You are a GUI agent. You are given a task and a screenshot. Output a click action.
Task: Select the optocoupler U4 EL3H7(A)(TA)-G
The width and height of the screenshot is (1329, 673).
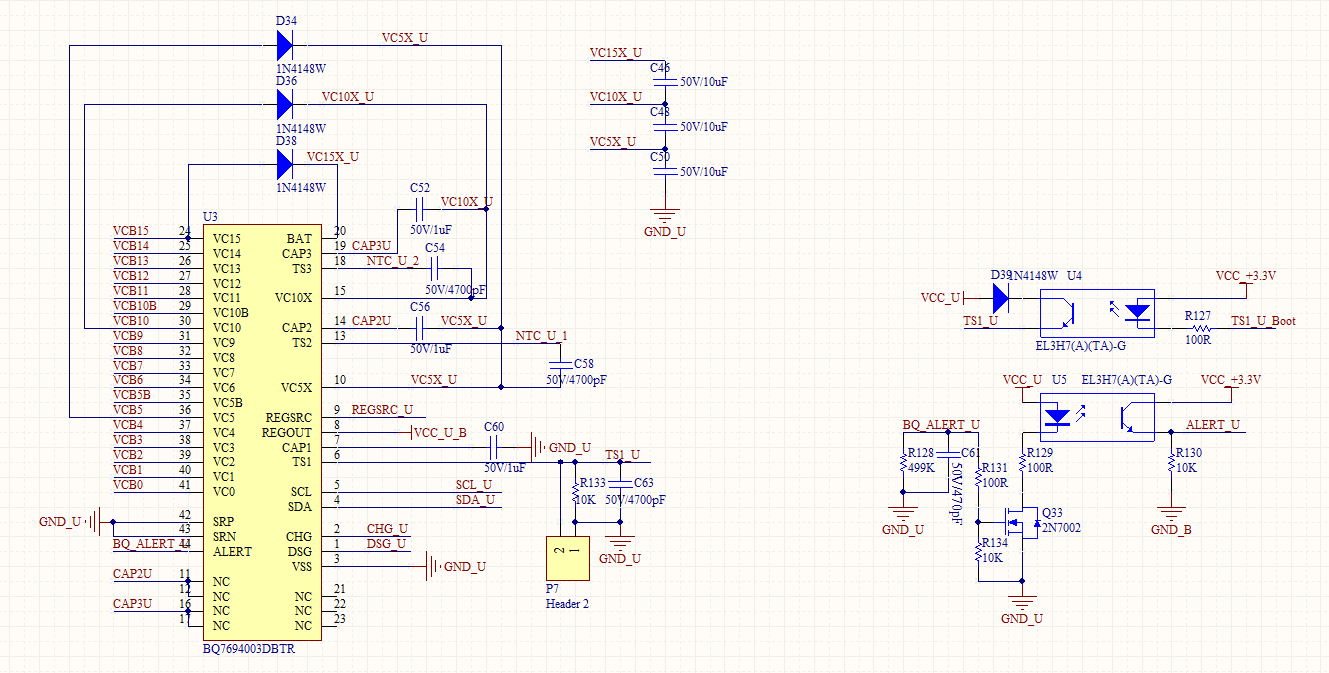[1097, 312]
